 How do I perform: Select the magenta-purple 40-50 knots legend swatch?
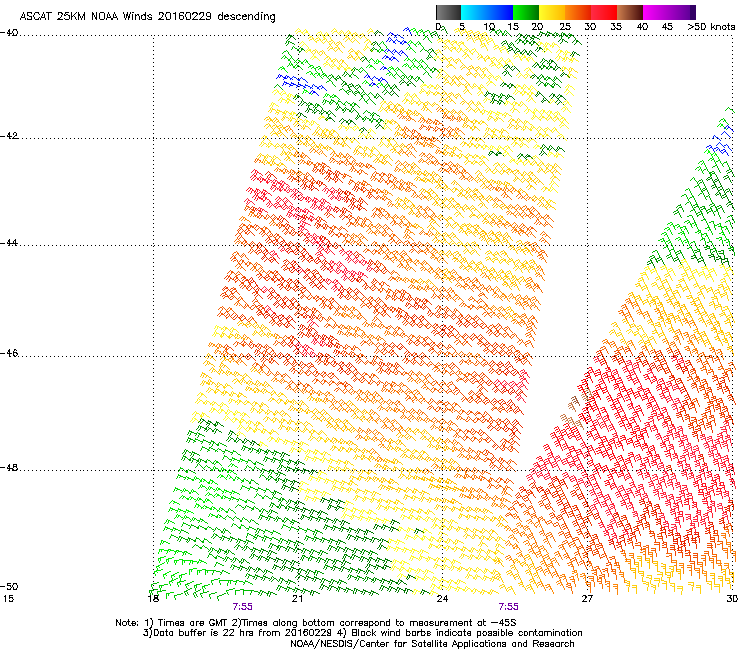click(669, 12)
